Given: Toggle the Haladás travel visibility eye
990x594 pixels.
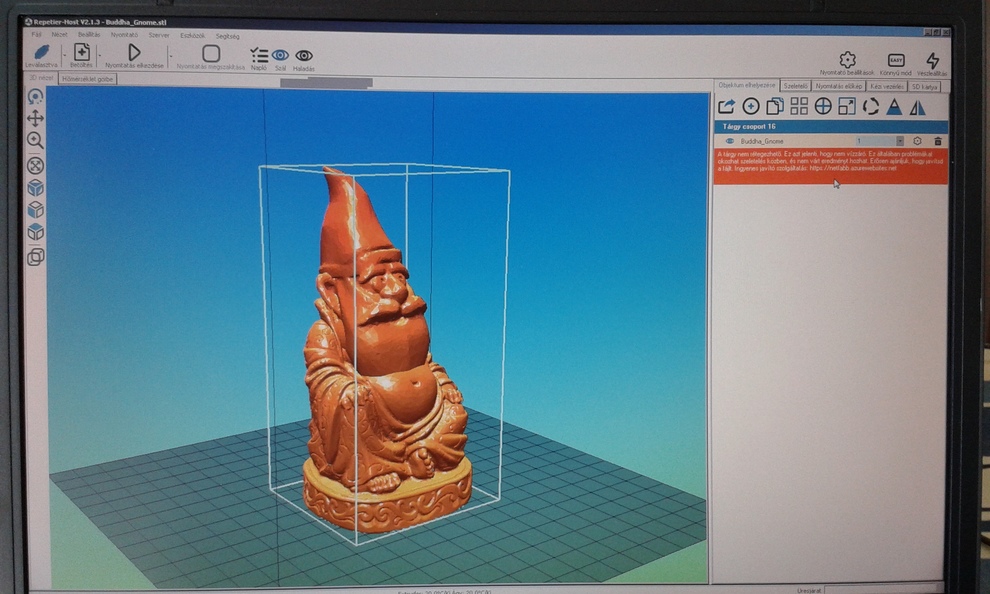Looking at the screenshot, I should pos(304,56).
